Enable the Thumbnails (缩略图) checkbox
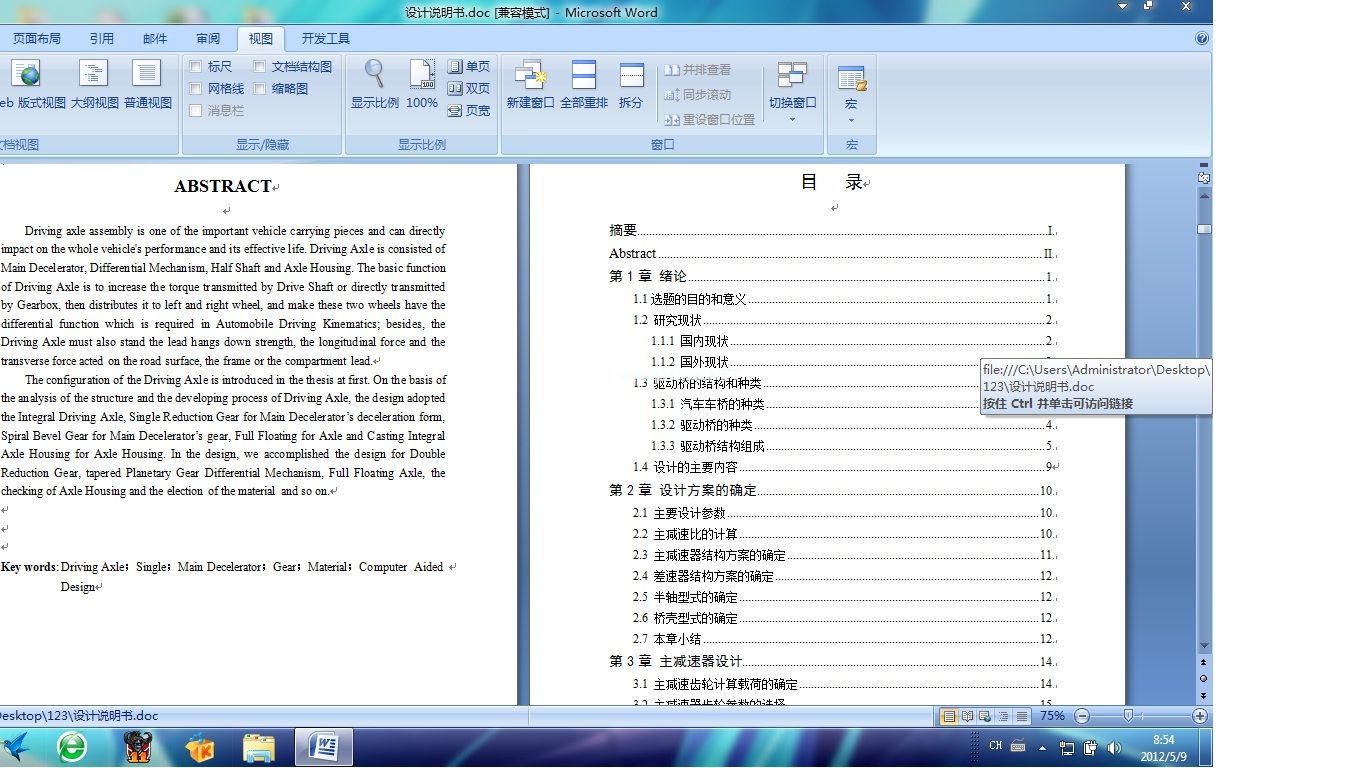 click(x=260, y=89)
